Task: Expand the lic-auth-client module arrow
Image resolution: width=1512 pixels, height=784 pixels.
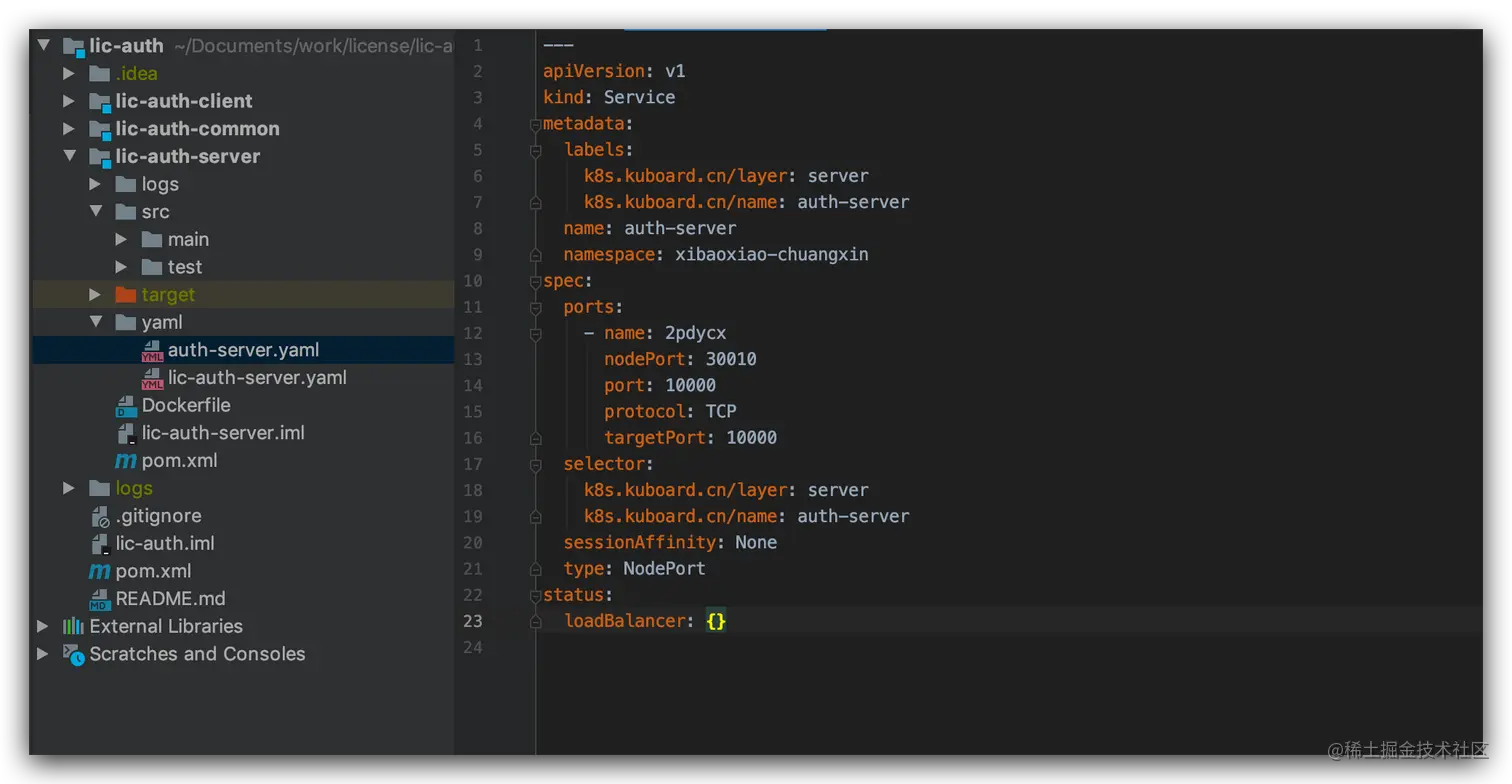Action: point(69,101)
